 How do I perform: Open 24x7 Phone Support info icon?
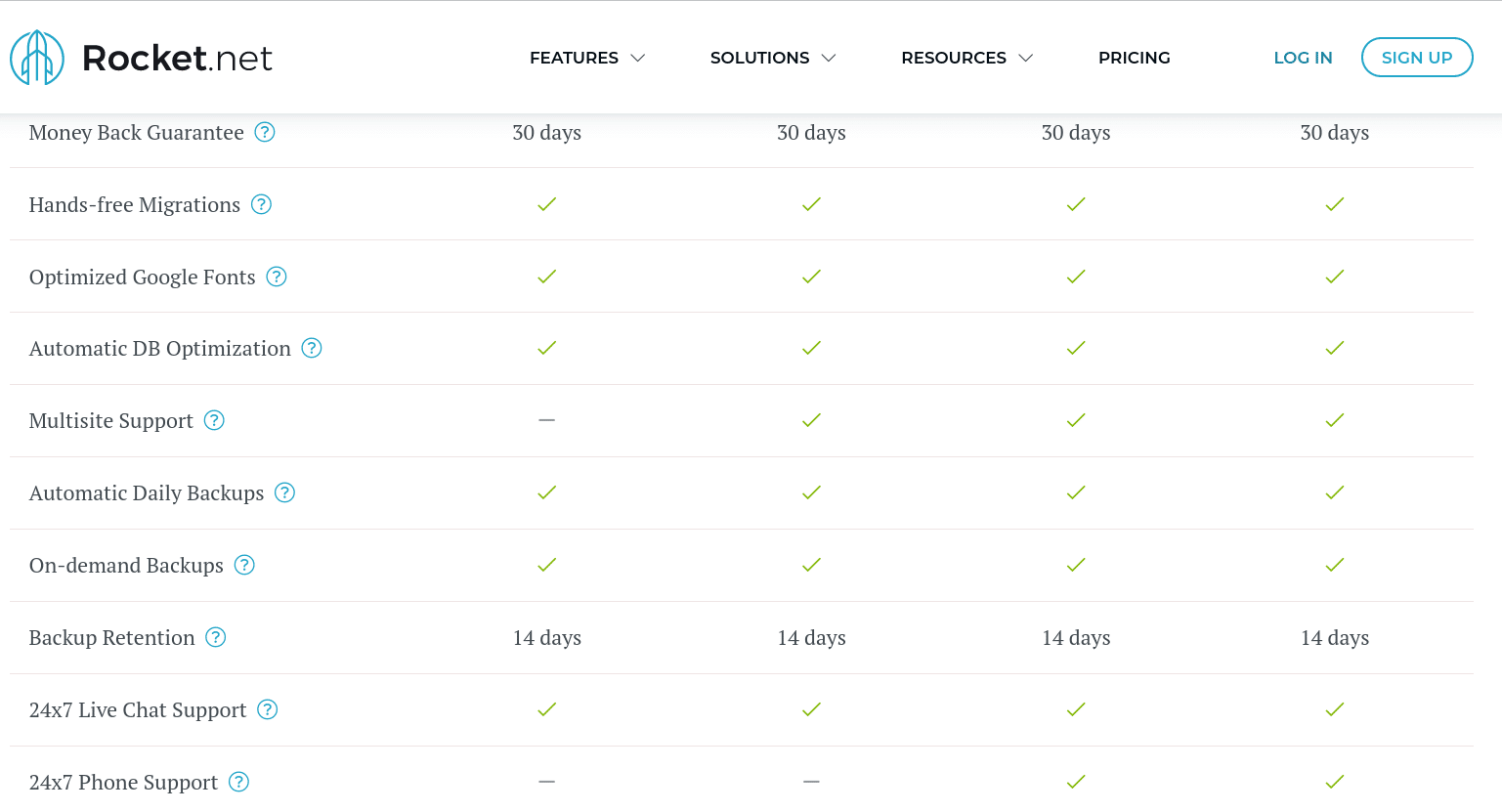(238, 782)
